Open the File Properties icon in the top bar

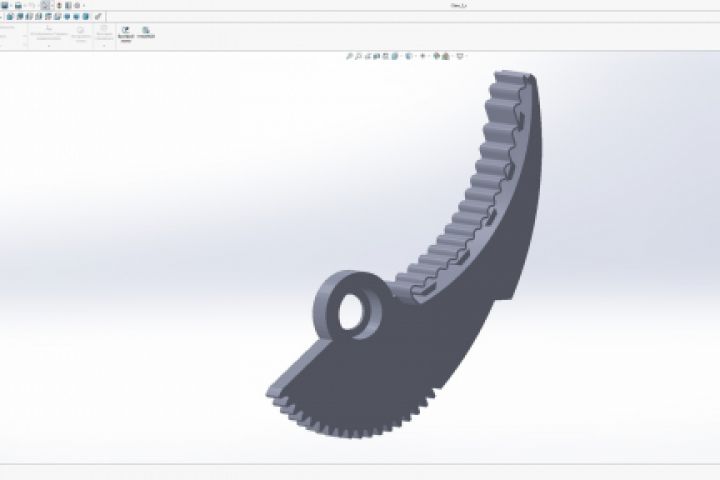pyautogui.click(x=68, y=6)
